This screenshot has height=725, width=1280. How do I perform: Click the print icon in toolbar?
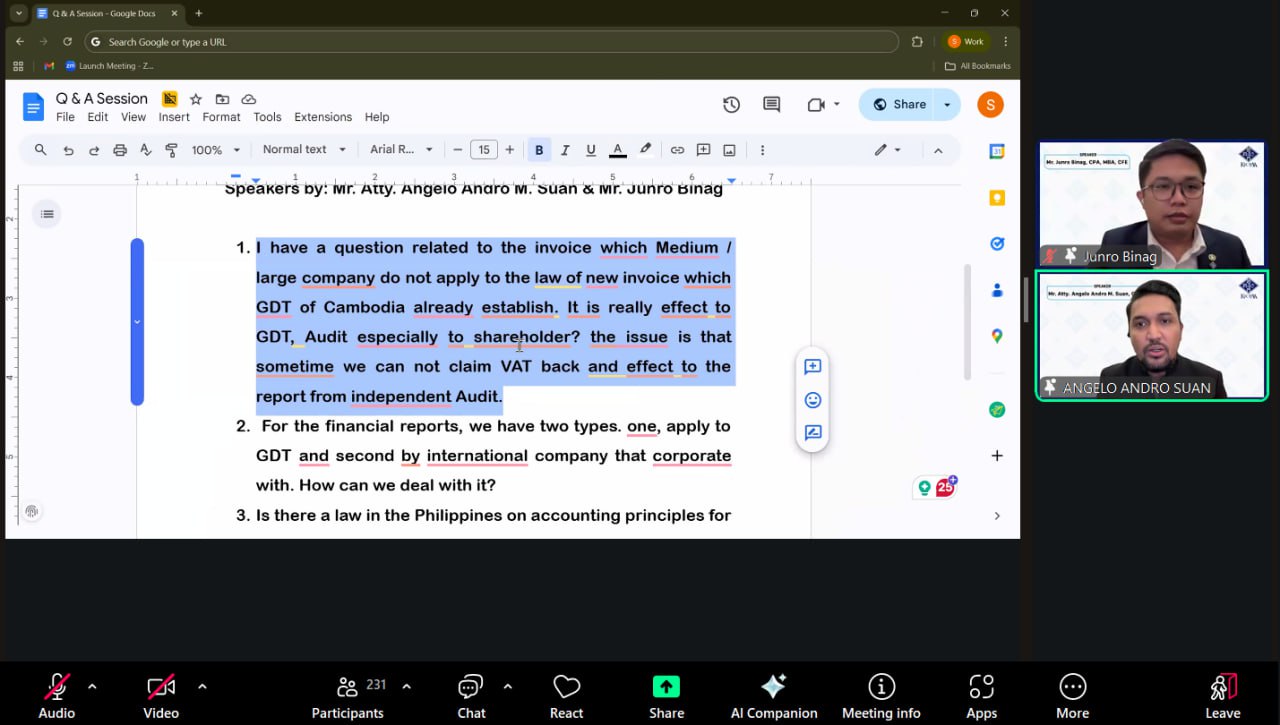click(120, 150)
